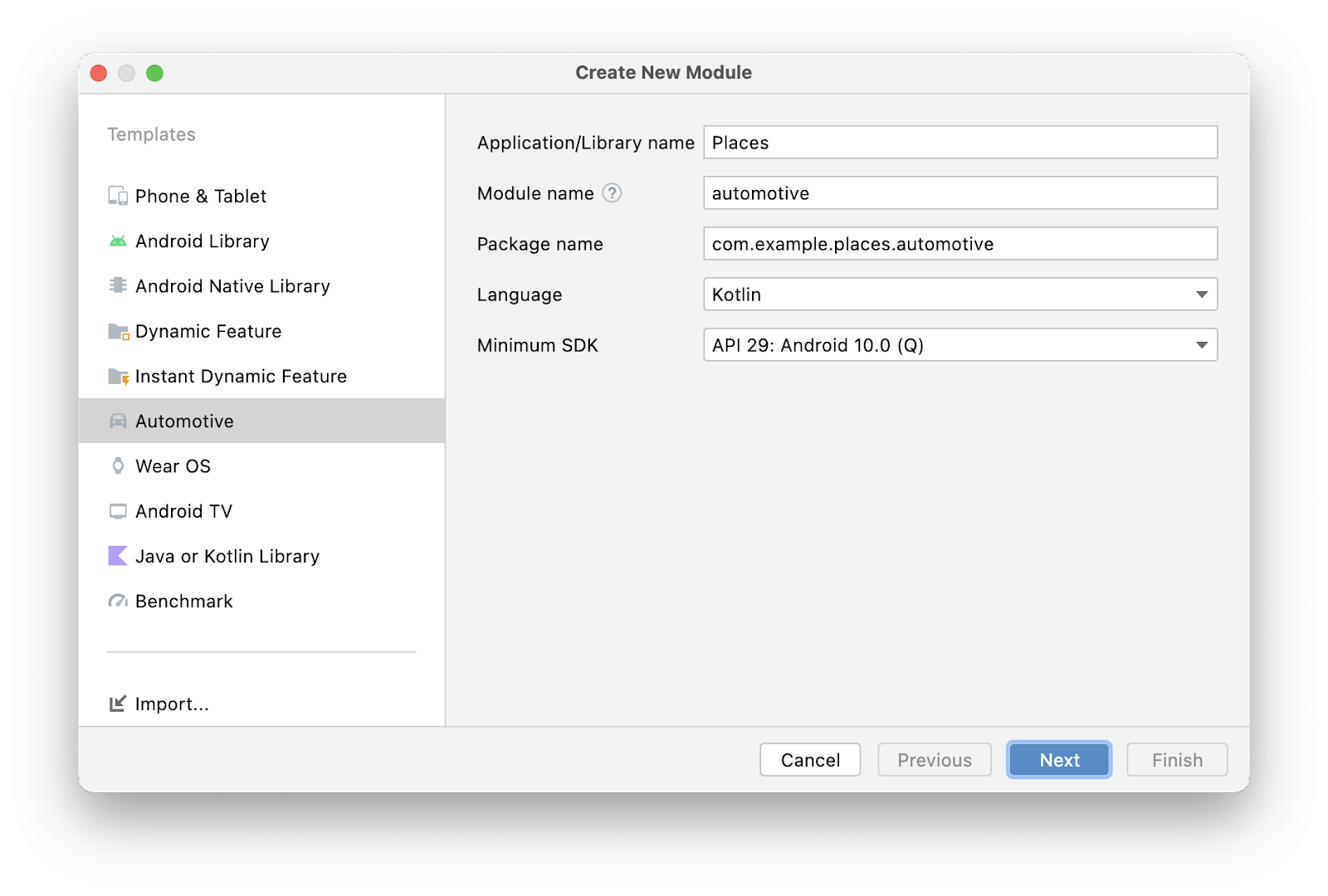This screenshot has height=896, width=1328.
Task: Open Module name help question mark
Action: [x=612, y=193]
